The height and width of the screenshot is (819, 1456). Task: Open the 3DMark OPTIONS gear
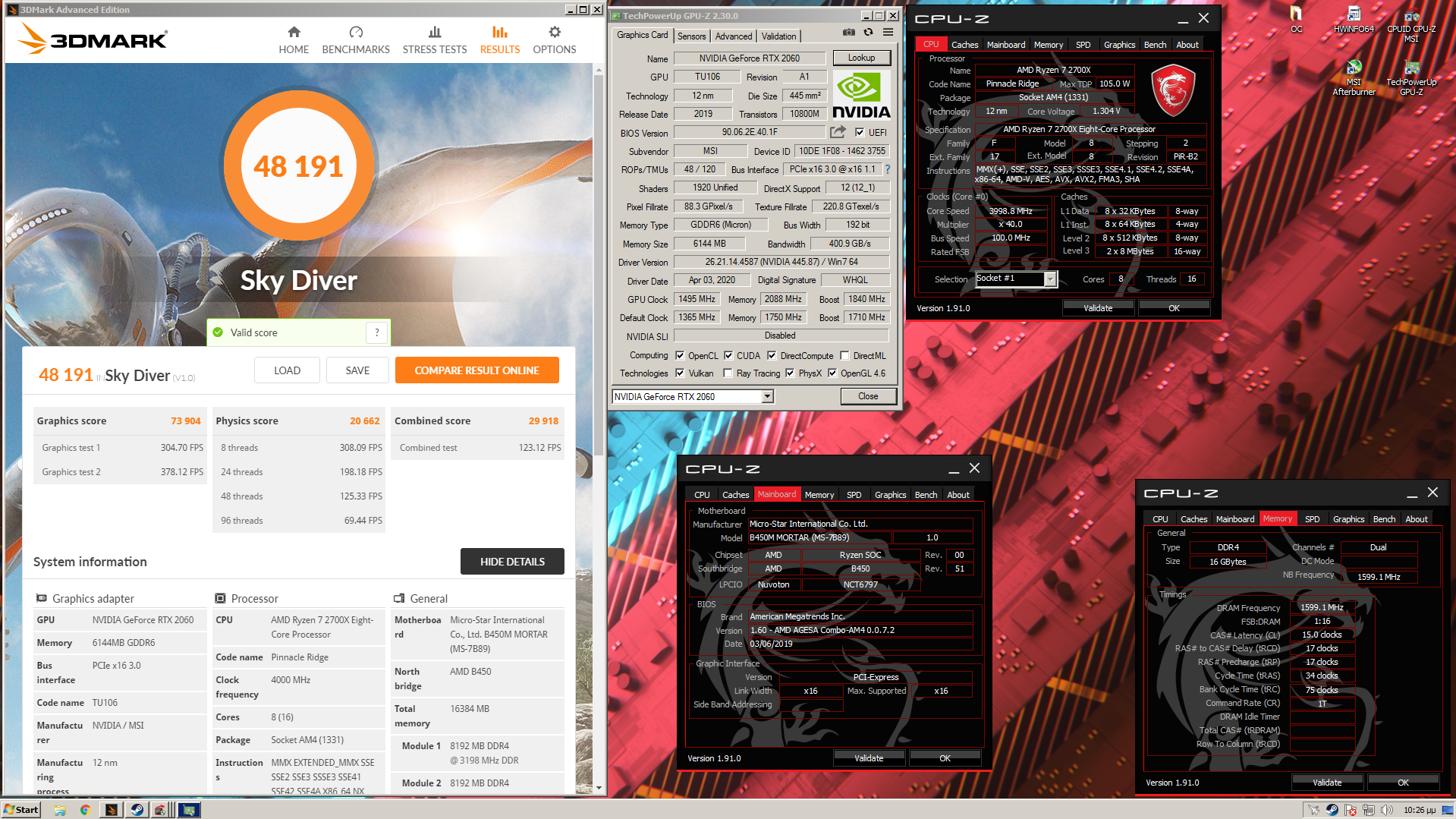(555, 40)
